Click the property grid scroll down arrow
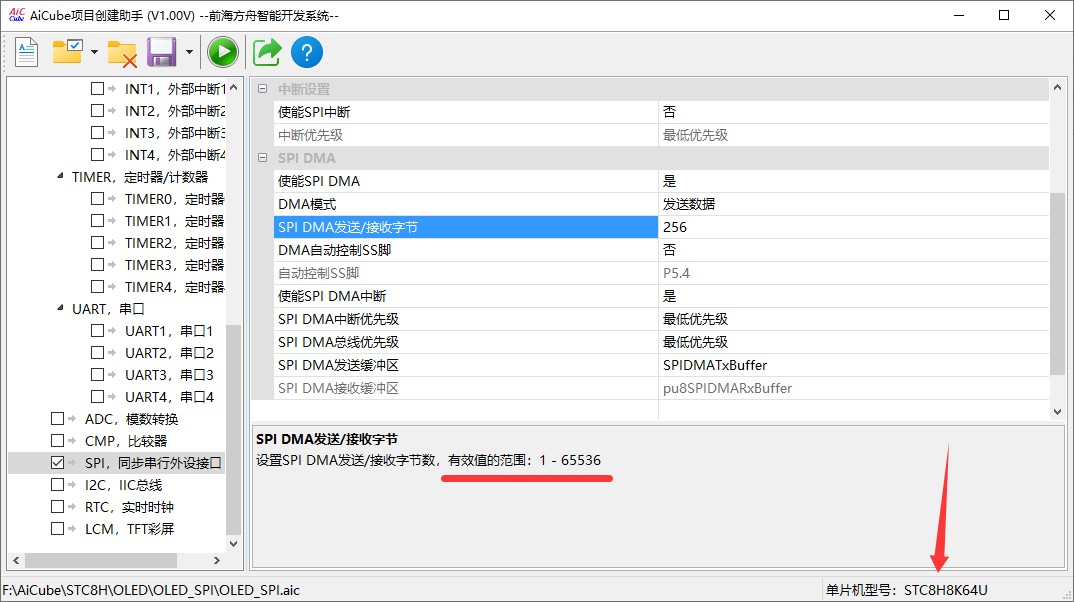 click(1058, 412)
